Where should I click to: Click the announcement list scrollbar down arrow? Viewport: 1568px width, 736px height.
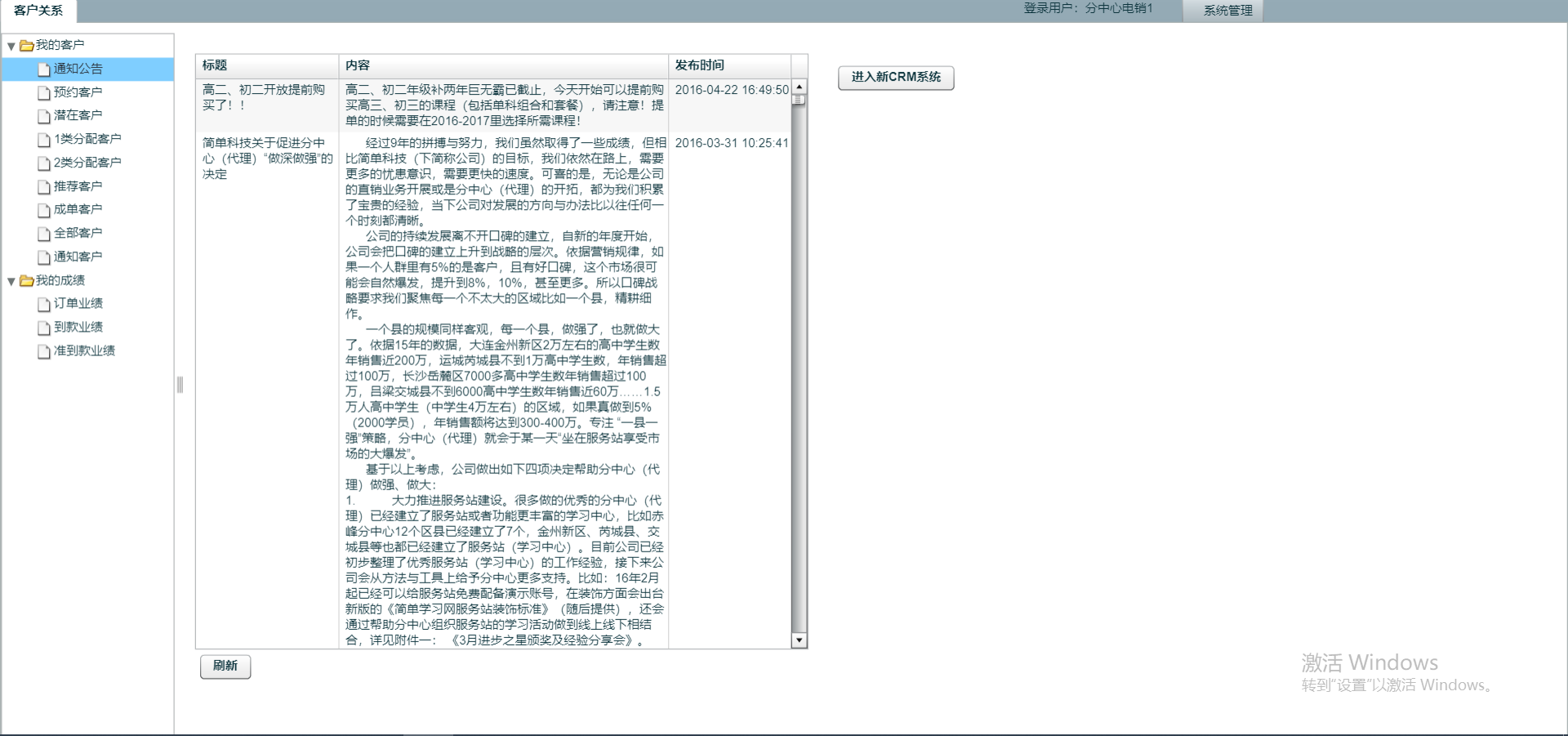pyautogui.click(x=800, y=641)
